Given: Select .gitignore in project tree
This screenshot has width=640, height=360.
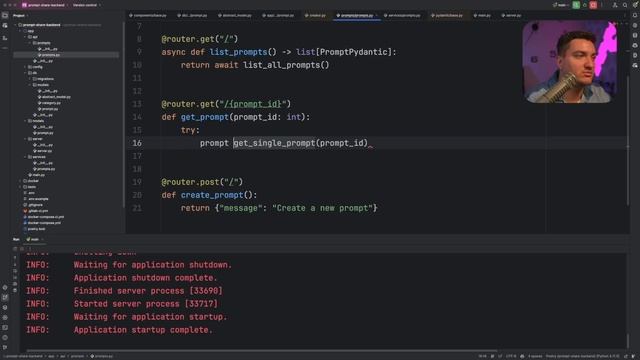Looking at the screenshot, I should 33,205.
